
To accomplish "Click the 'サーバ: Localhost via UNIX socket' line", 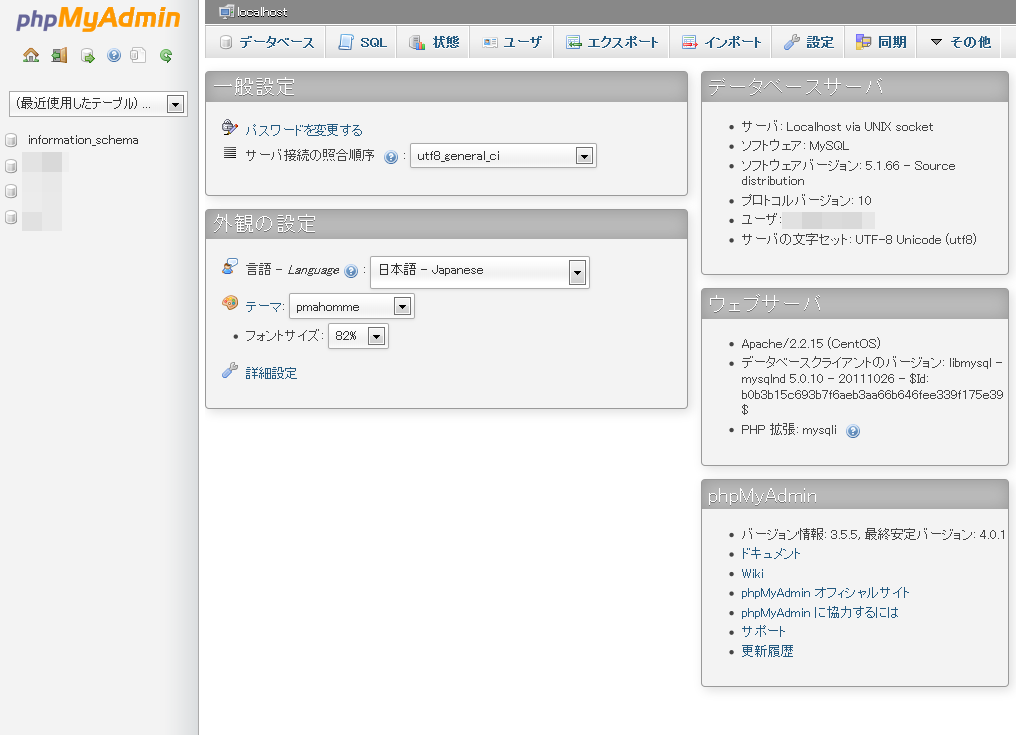I will pyautogui.click(x=837, y=127).
